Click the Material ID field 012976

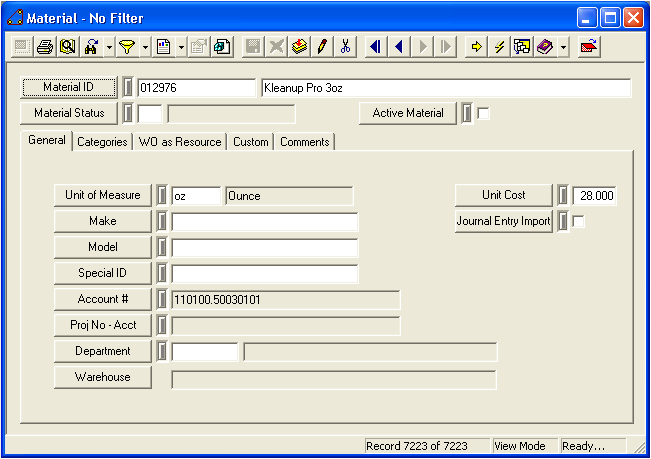[196, 88]
